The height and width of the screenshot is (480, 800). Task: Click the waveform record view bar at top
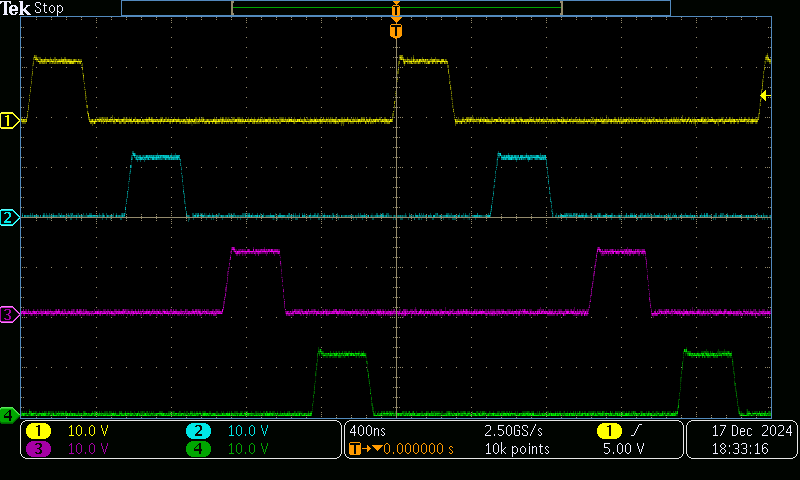coord(396,8)
